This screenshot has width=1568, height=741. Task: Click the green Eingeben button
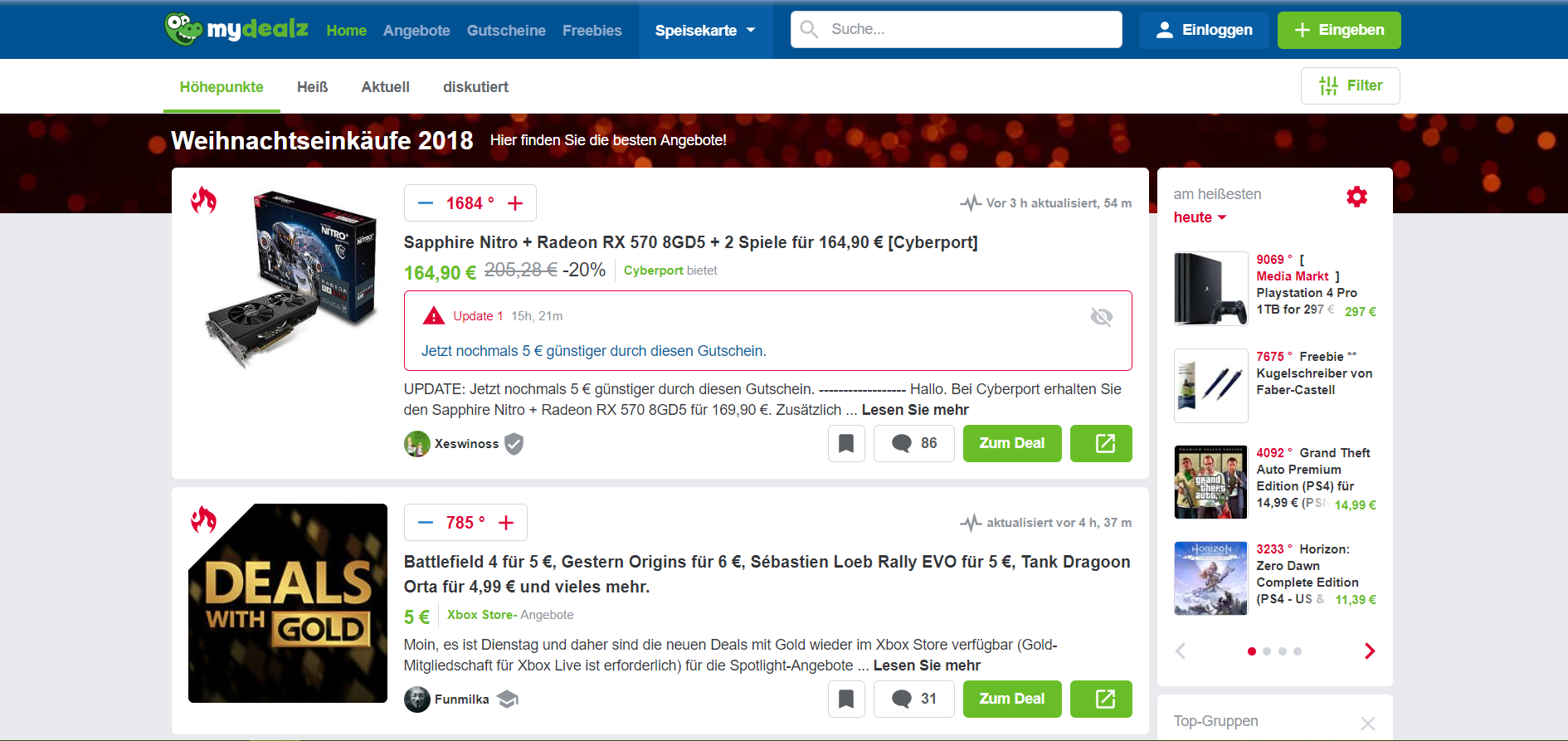point(1339,30)
